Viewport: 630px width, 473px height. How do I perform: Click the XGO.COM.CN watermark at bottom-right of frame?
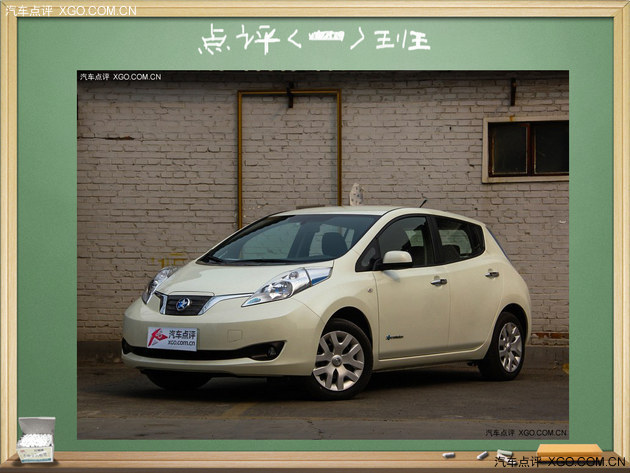tap(560, 461)
